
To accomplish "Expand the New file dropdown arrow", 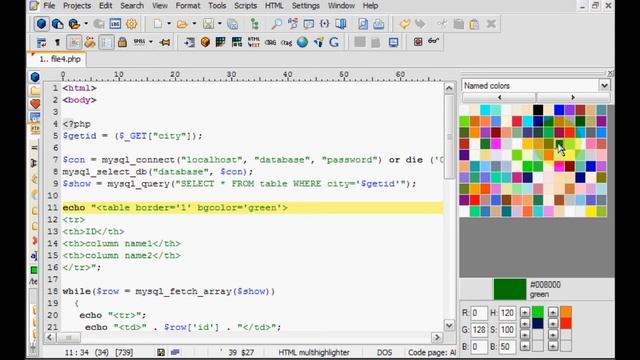I will point(169,24).
